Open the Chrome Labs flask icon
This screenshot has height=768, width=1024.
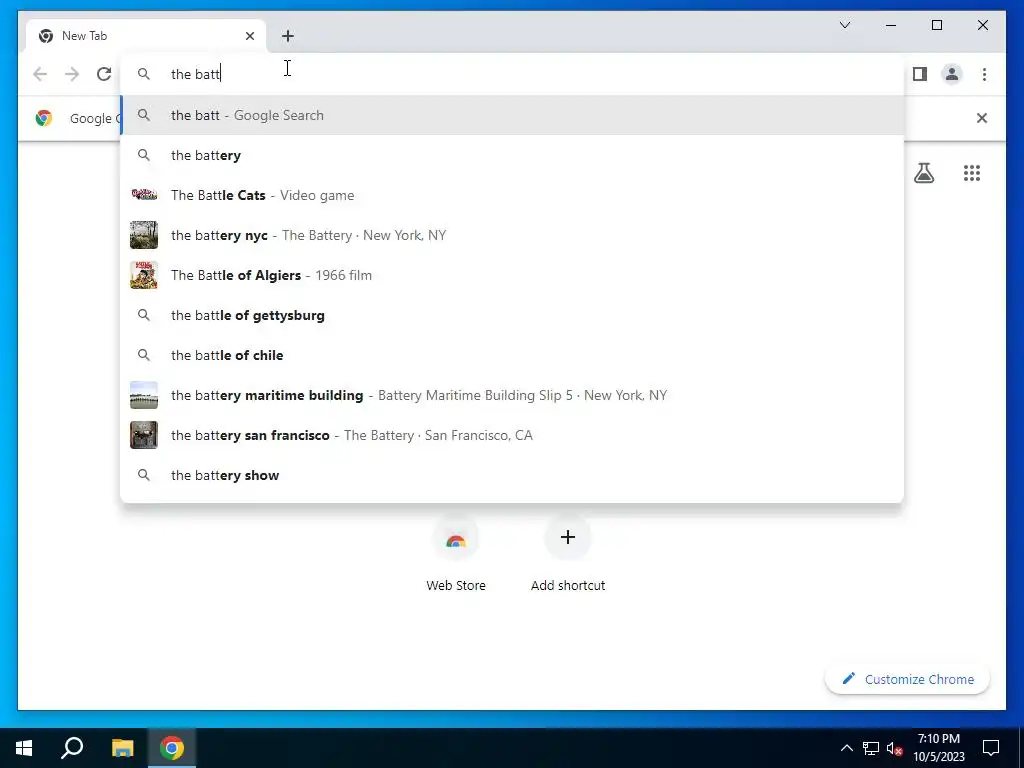923,173
